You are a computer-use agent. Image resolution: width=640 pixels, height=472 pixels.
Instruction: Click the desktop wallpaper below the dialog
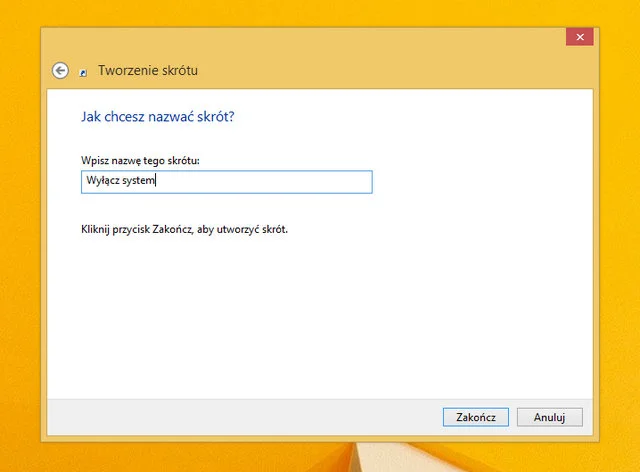[x=200, y=457]
